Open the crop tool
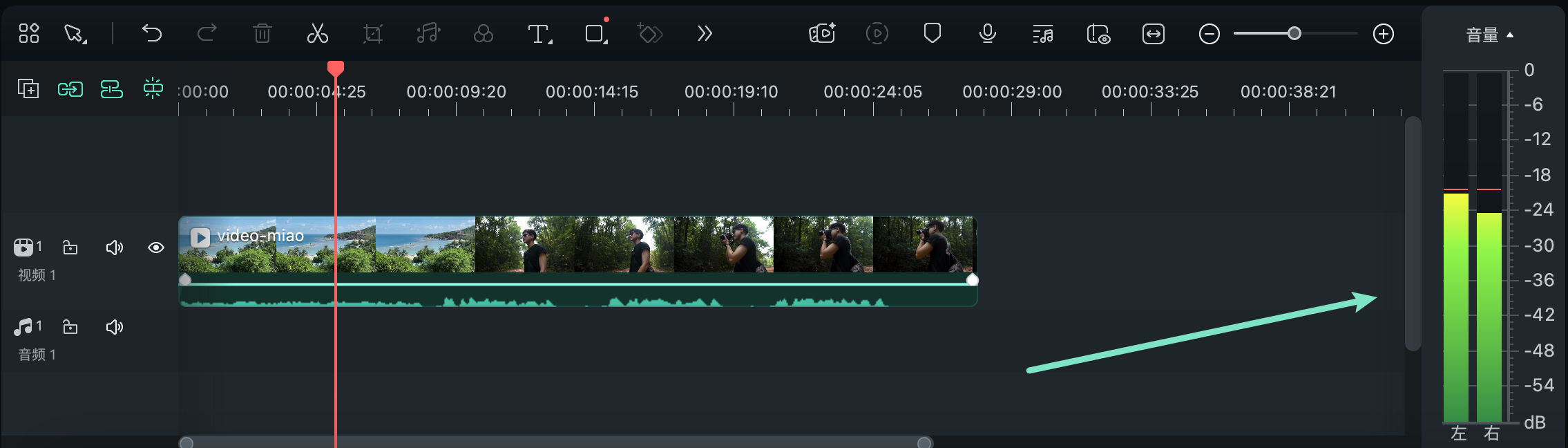 (x=373, y=33)
